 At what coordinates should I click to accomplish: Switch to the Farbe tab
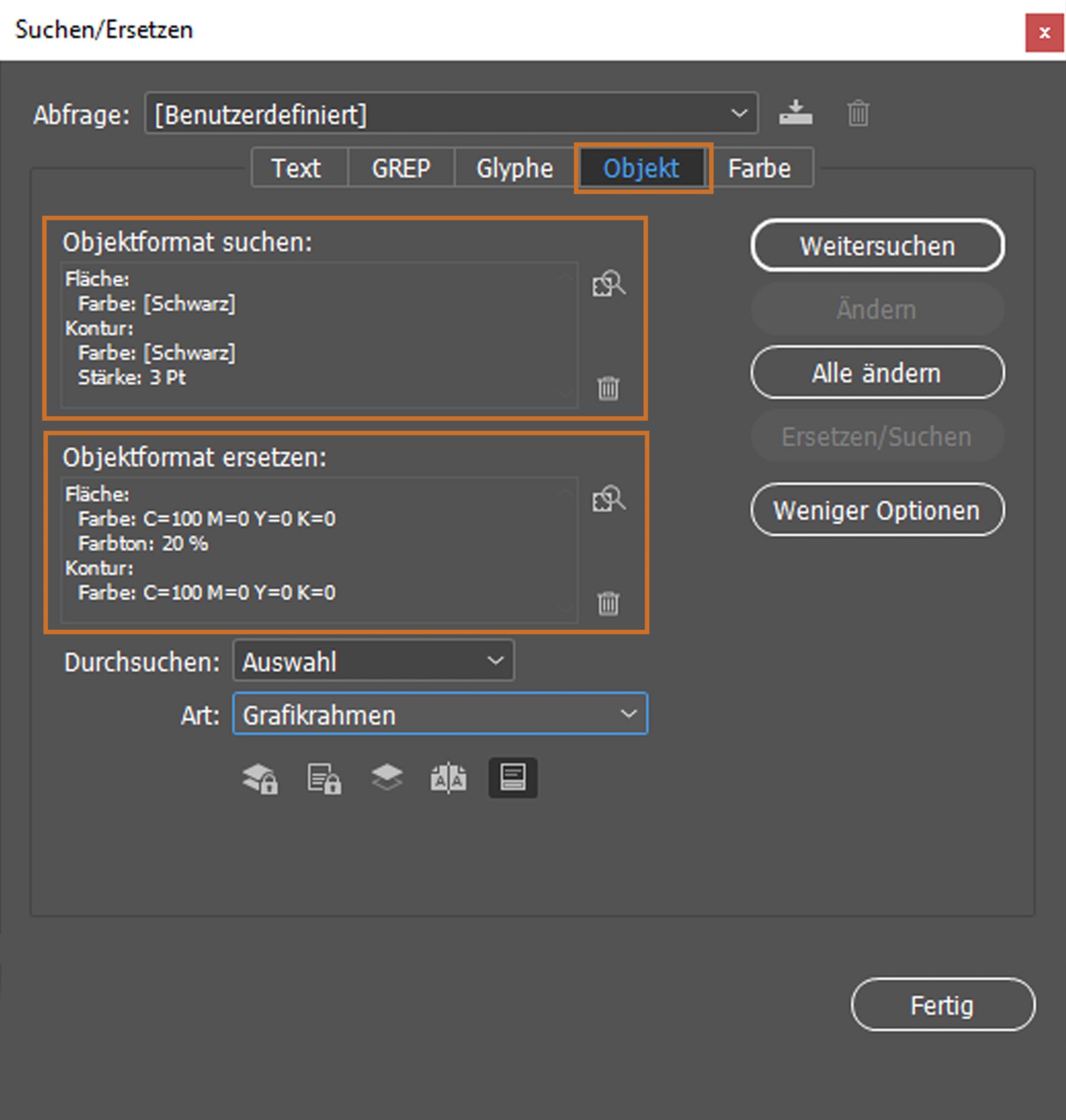(x=759, y=168)
